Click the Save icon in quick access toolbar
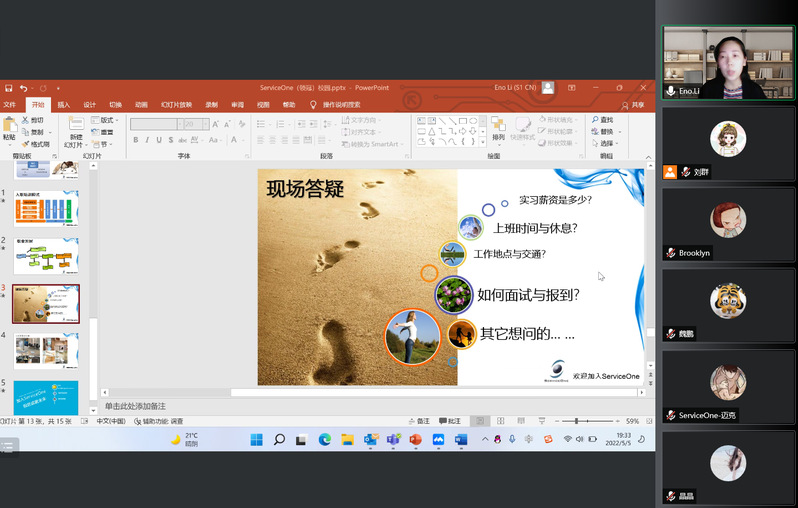The image size is (798, 508). click(x=8, y=88)
